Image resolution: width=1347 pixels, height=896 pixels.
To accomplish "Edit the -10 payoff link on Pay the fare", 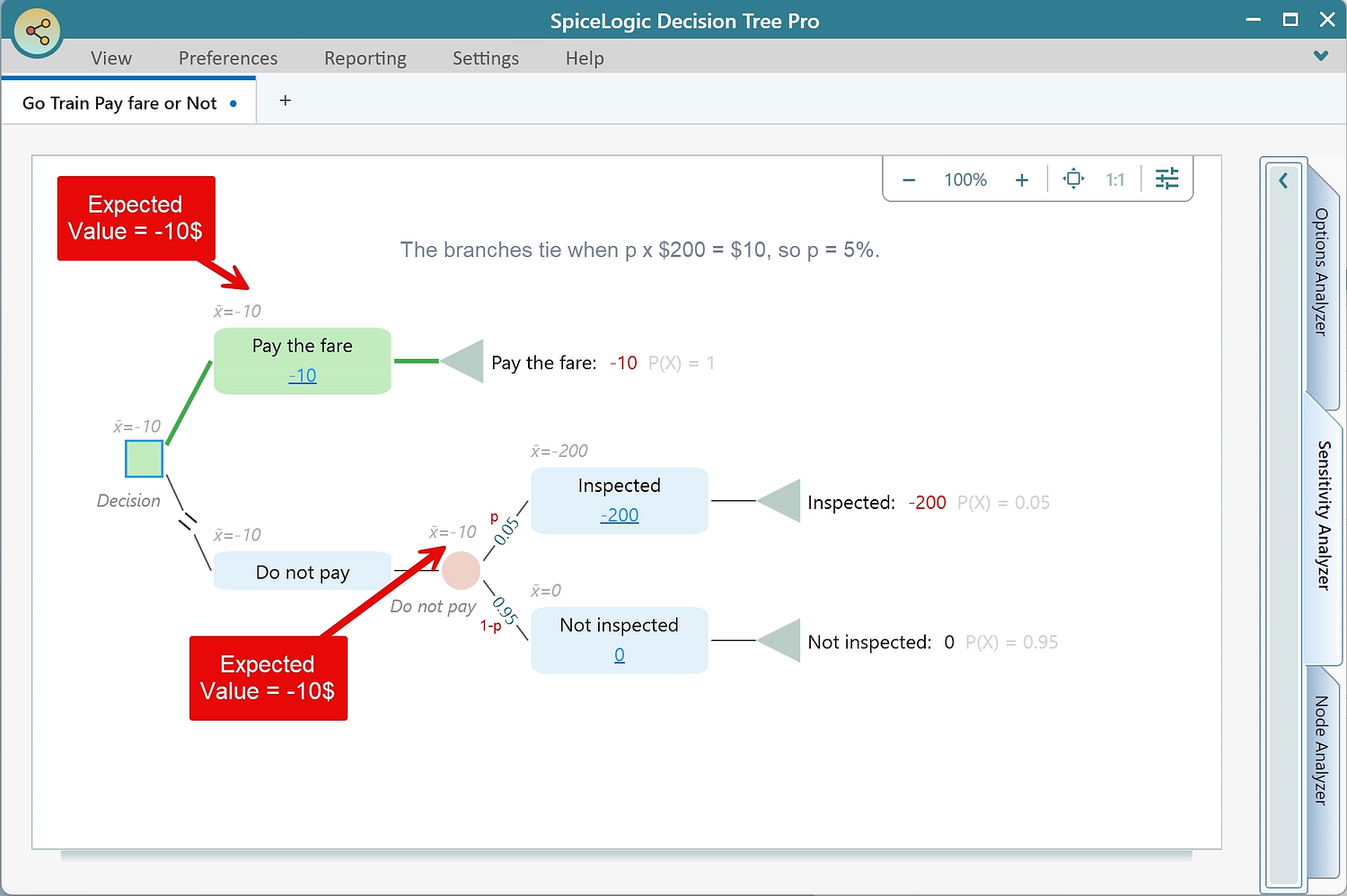I will 303,375.
